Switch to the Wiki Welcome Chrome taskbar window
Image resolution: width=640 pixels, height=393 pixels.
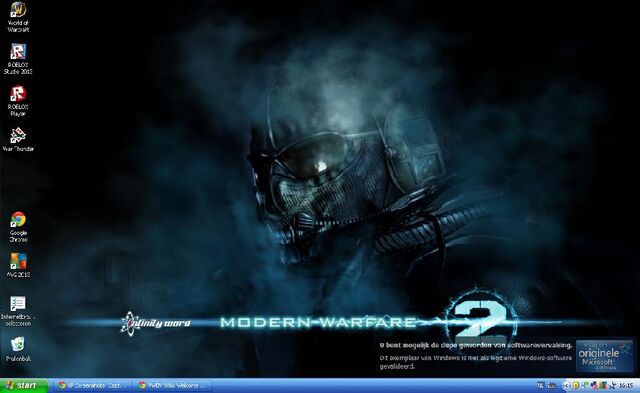coord(173,385)
